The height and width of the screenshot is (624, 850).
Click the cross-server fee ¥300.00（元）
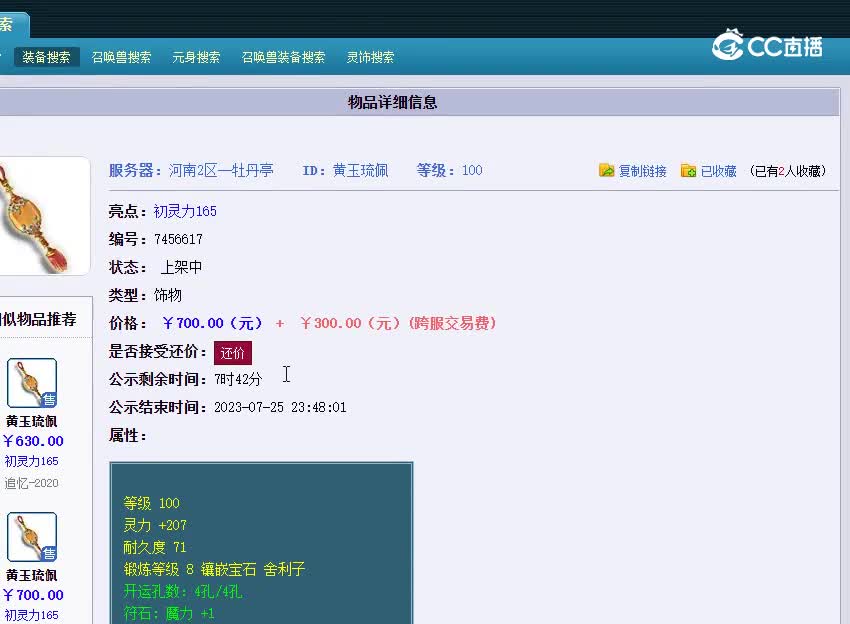[350, 324]
